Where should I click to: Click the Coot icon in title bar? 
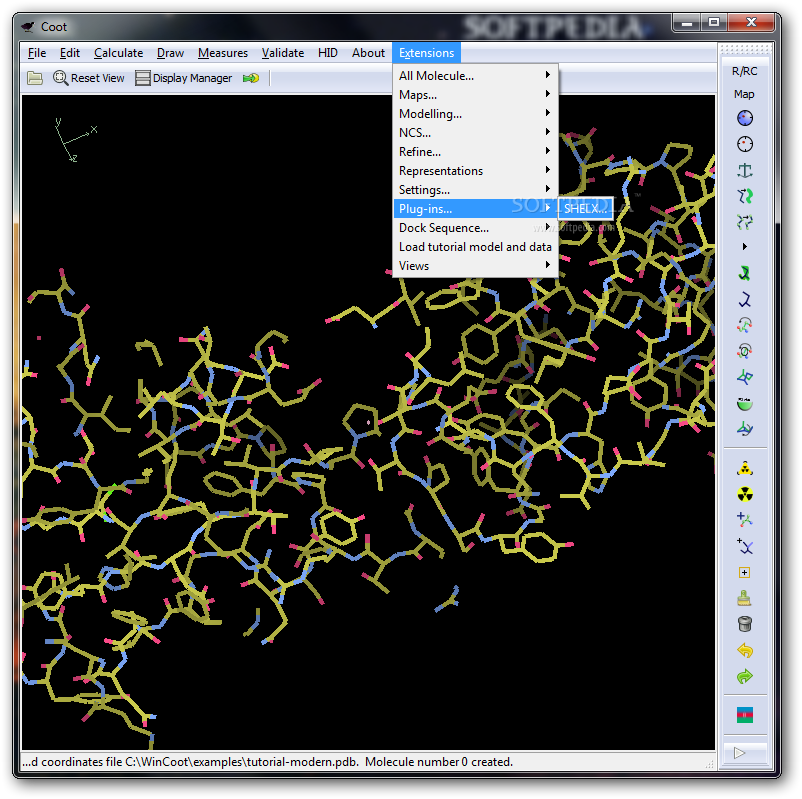[x=28, y=27]
